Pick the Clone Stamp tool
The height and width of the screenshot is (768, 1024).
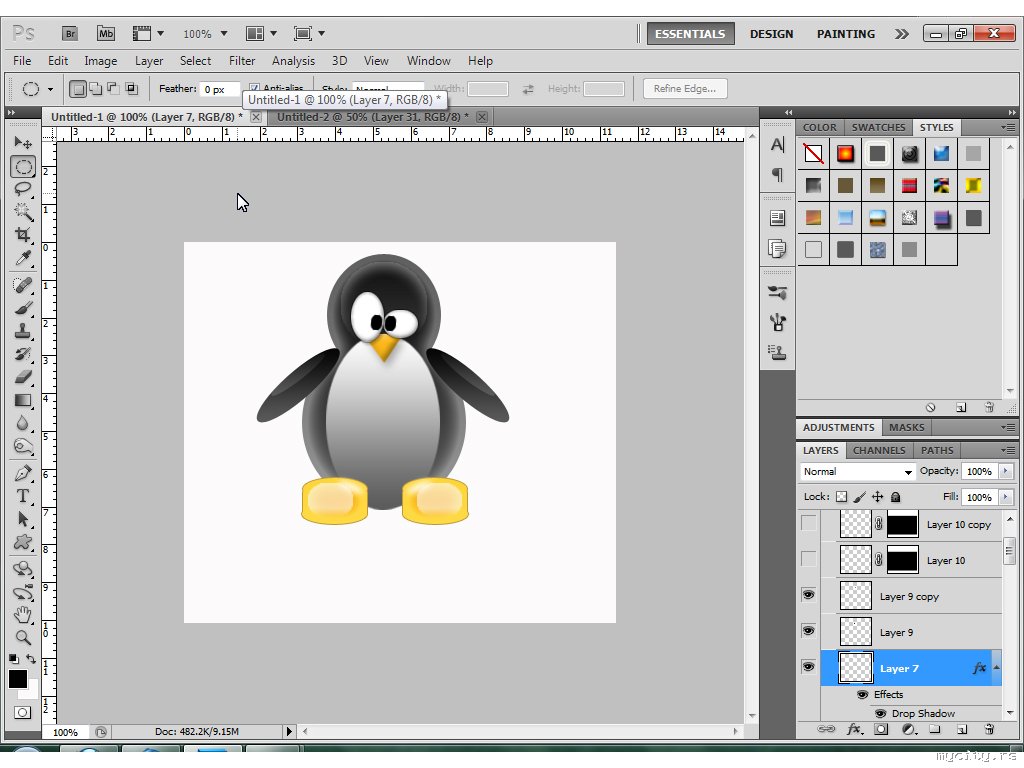point(23,331)
